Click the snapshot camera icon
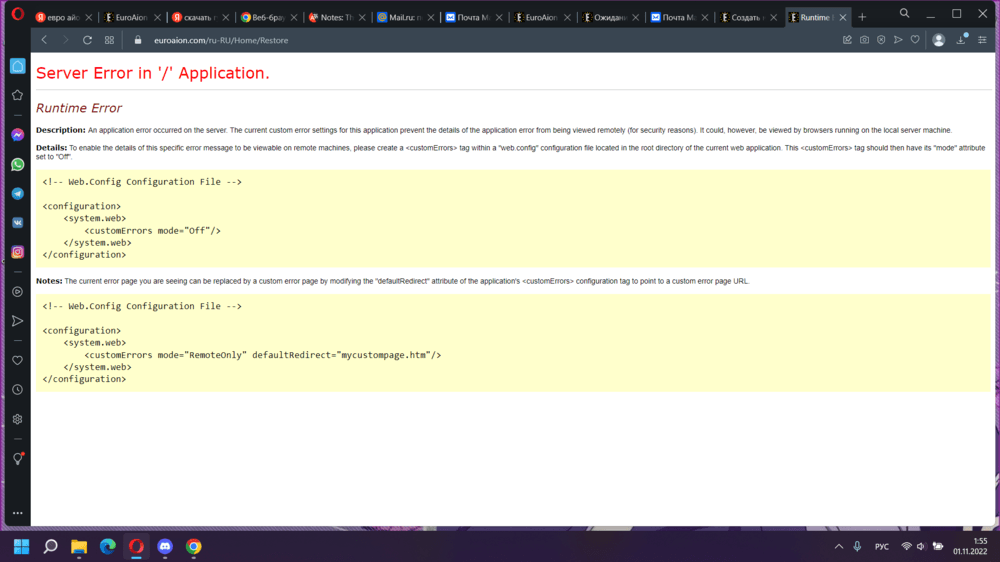 pos(864,40)
